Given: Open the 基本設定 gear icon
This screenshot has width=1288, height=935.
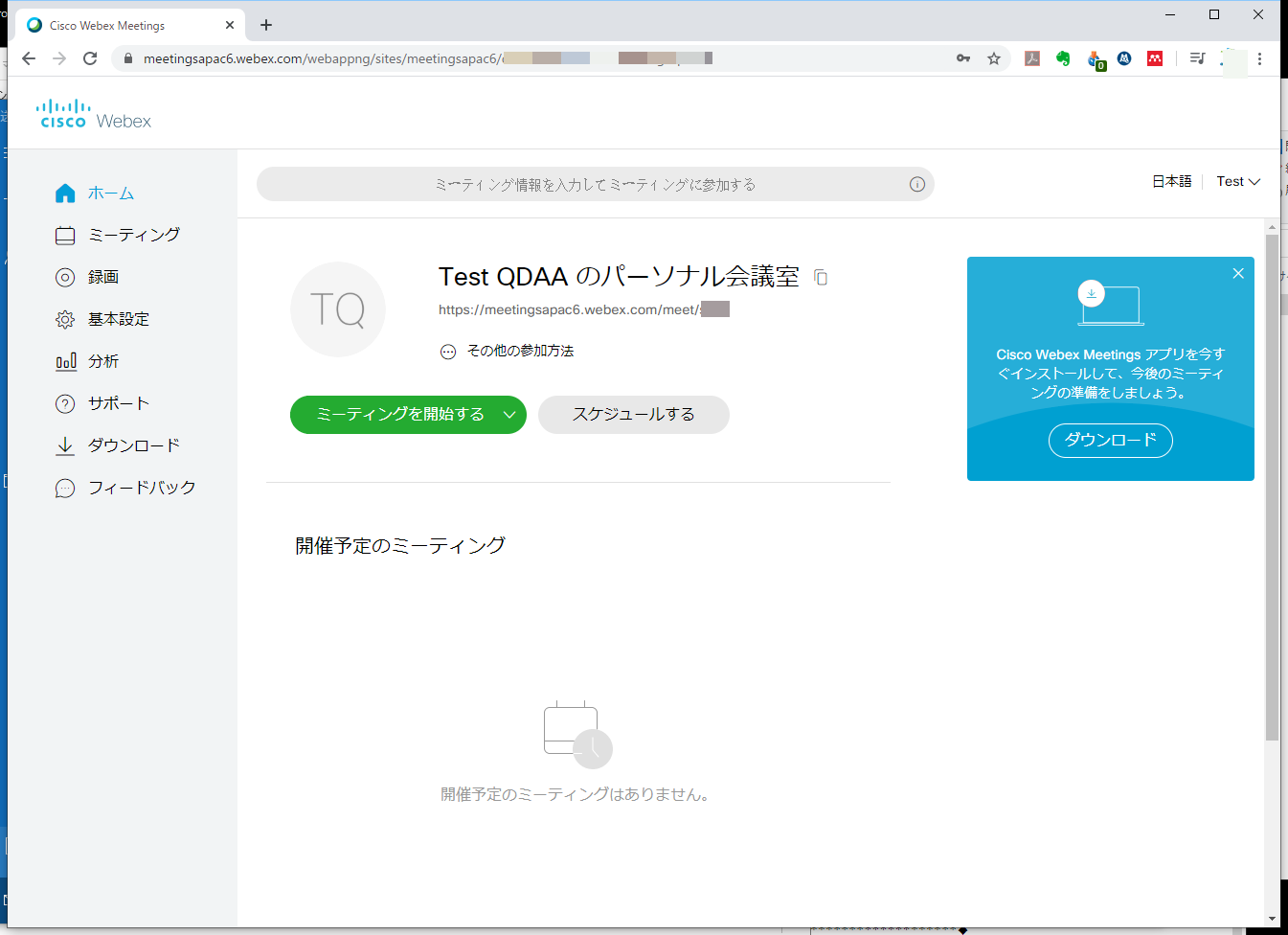Looking at the screenshot, I should pos(65,320).
